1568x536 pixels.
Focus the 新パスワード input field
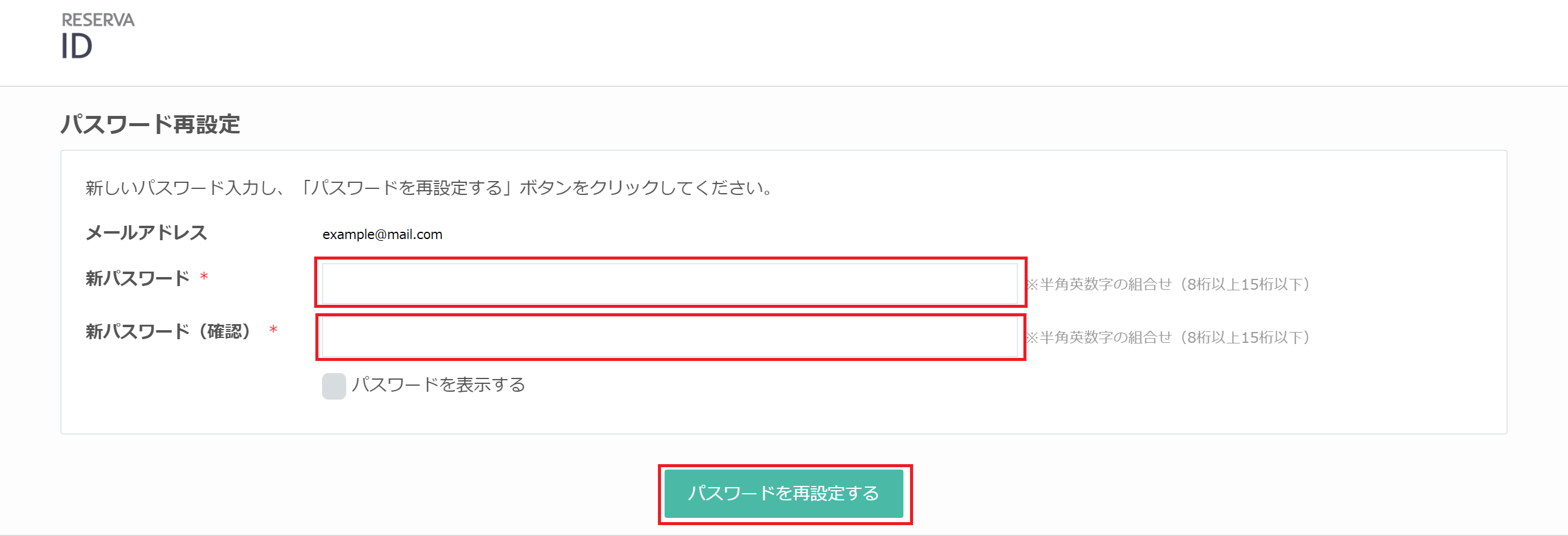[669, 283]
